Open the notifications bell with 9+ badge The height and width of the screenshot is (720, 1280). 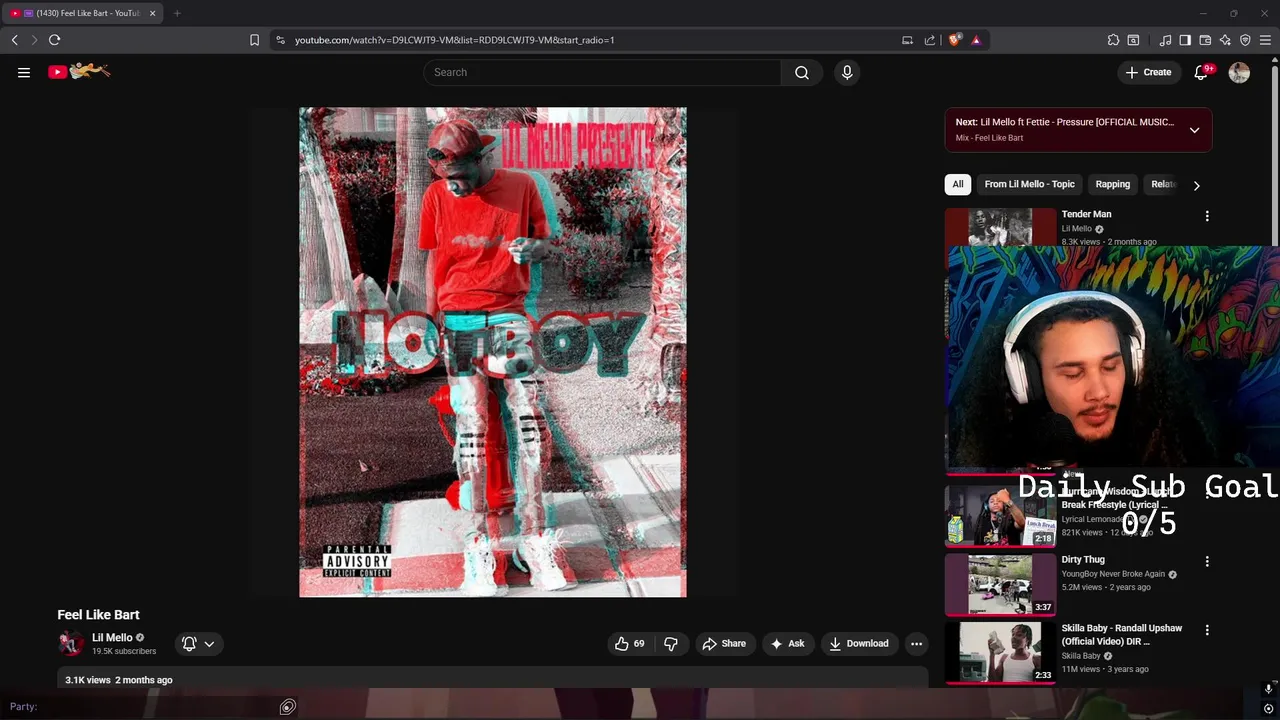click(1202, 72)
